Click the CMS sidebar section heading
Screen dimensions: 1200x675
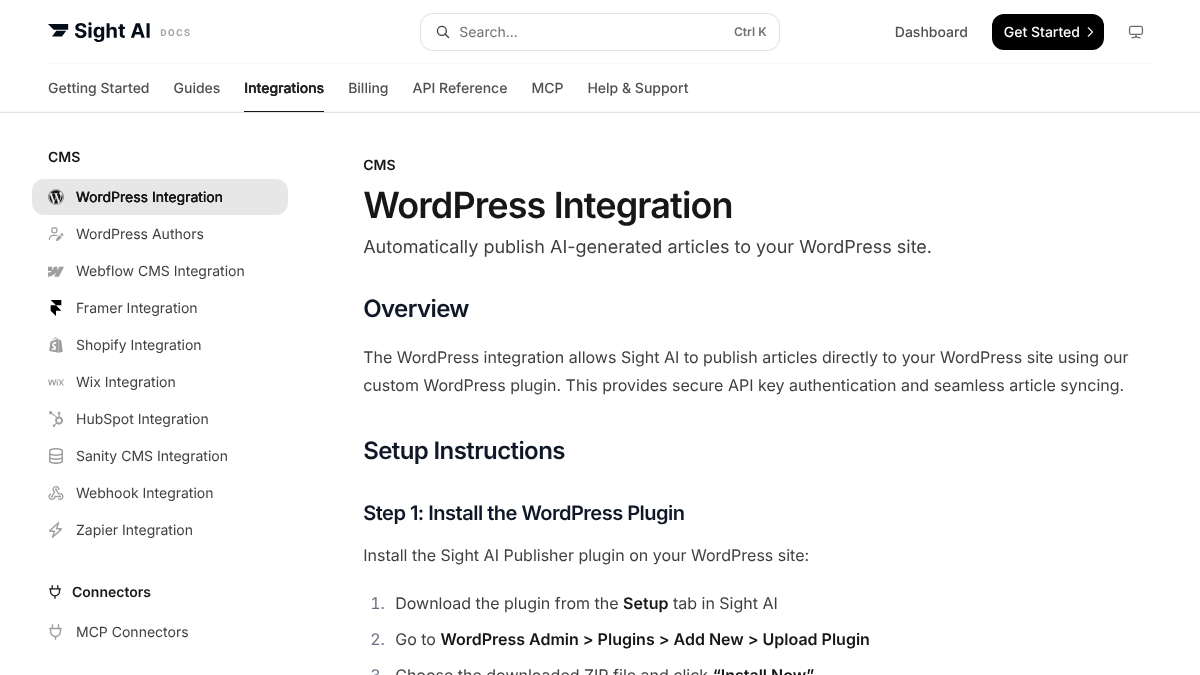click(x=64, y=157)
